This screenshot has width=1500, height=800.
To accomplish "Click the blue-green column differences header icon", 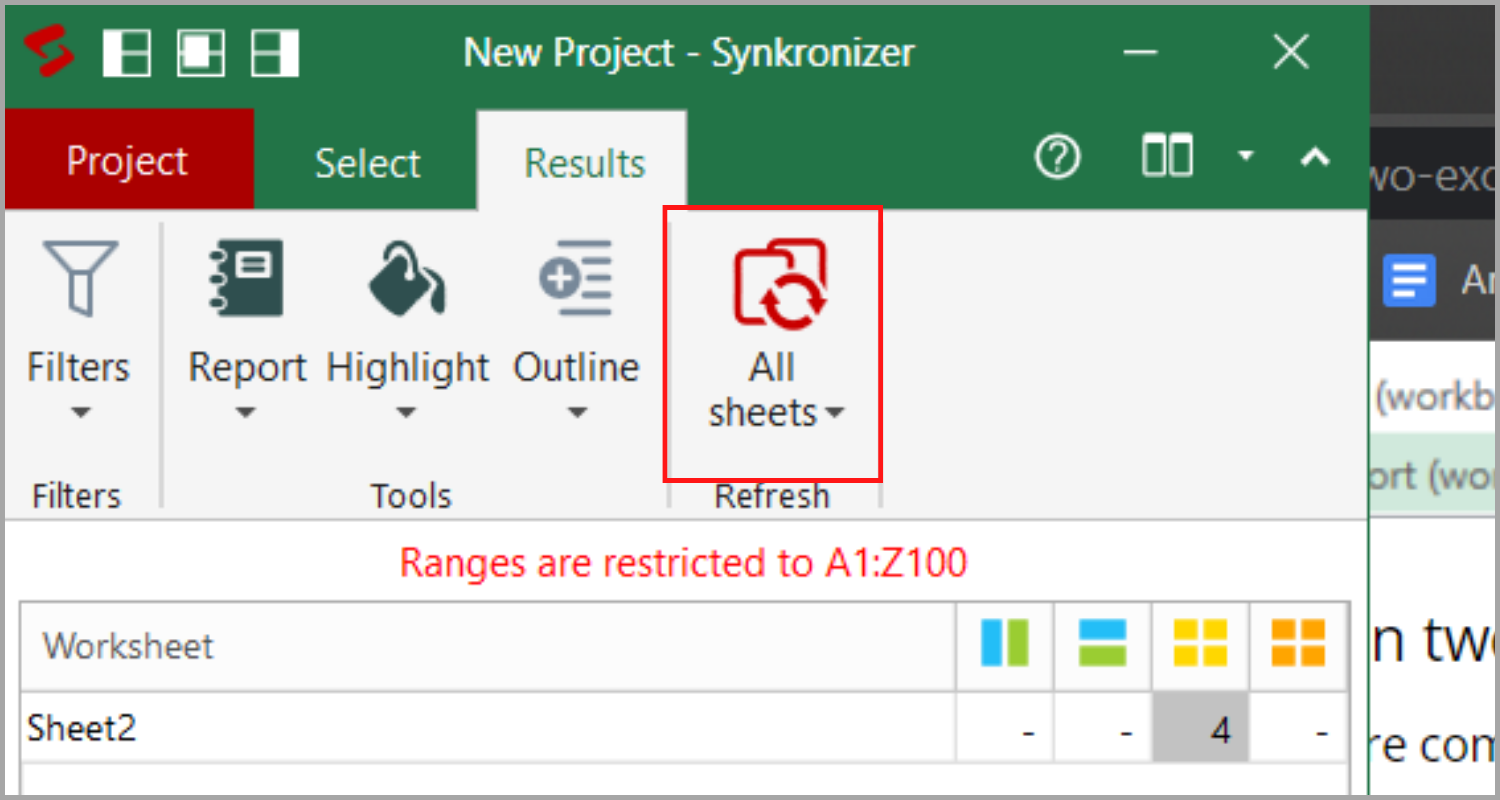I will (x=1005, y=643).
